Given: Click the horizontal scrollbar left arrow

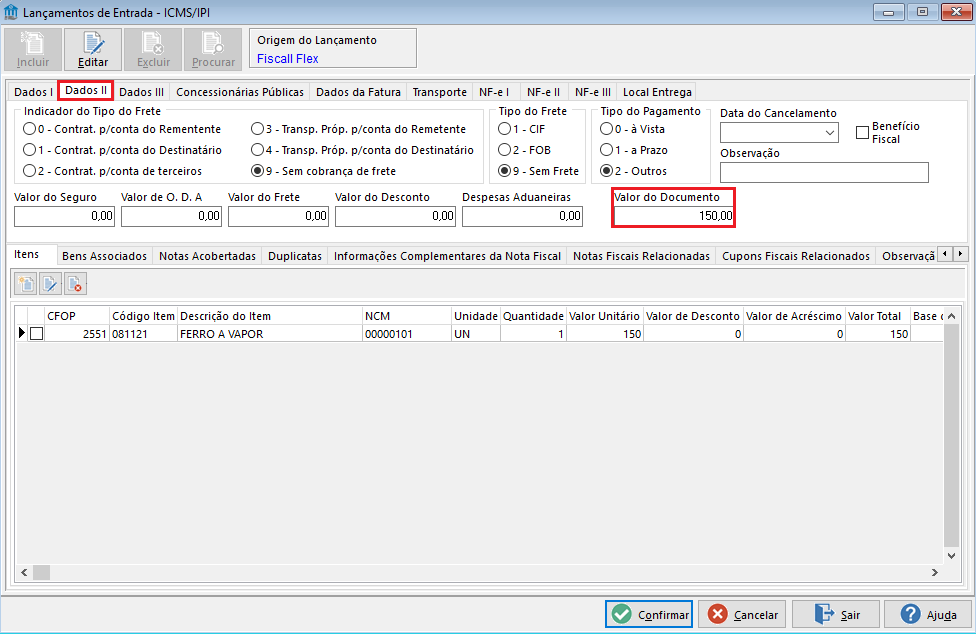Looking at the screenshot, I should 24,572.
